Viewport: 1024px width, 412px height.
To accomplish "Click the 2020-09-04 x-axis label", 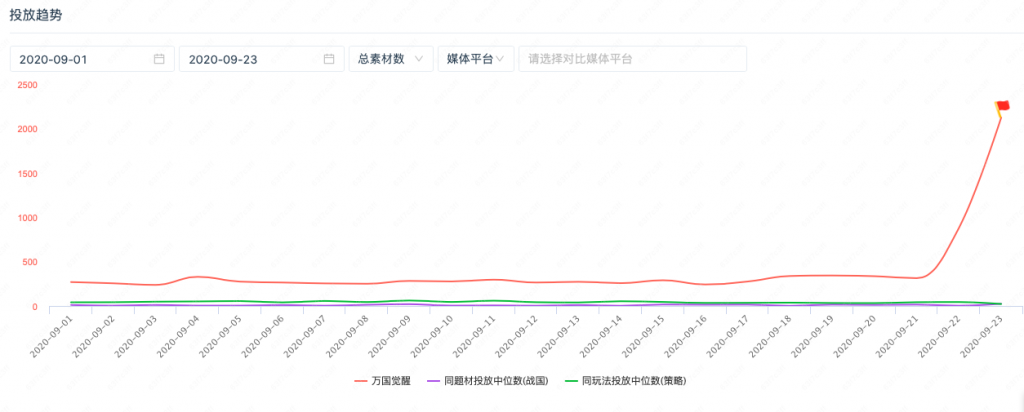I will pos(178,335).
